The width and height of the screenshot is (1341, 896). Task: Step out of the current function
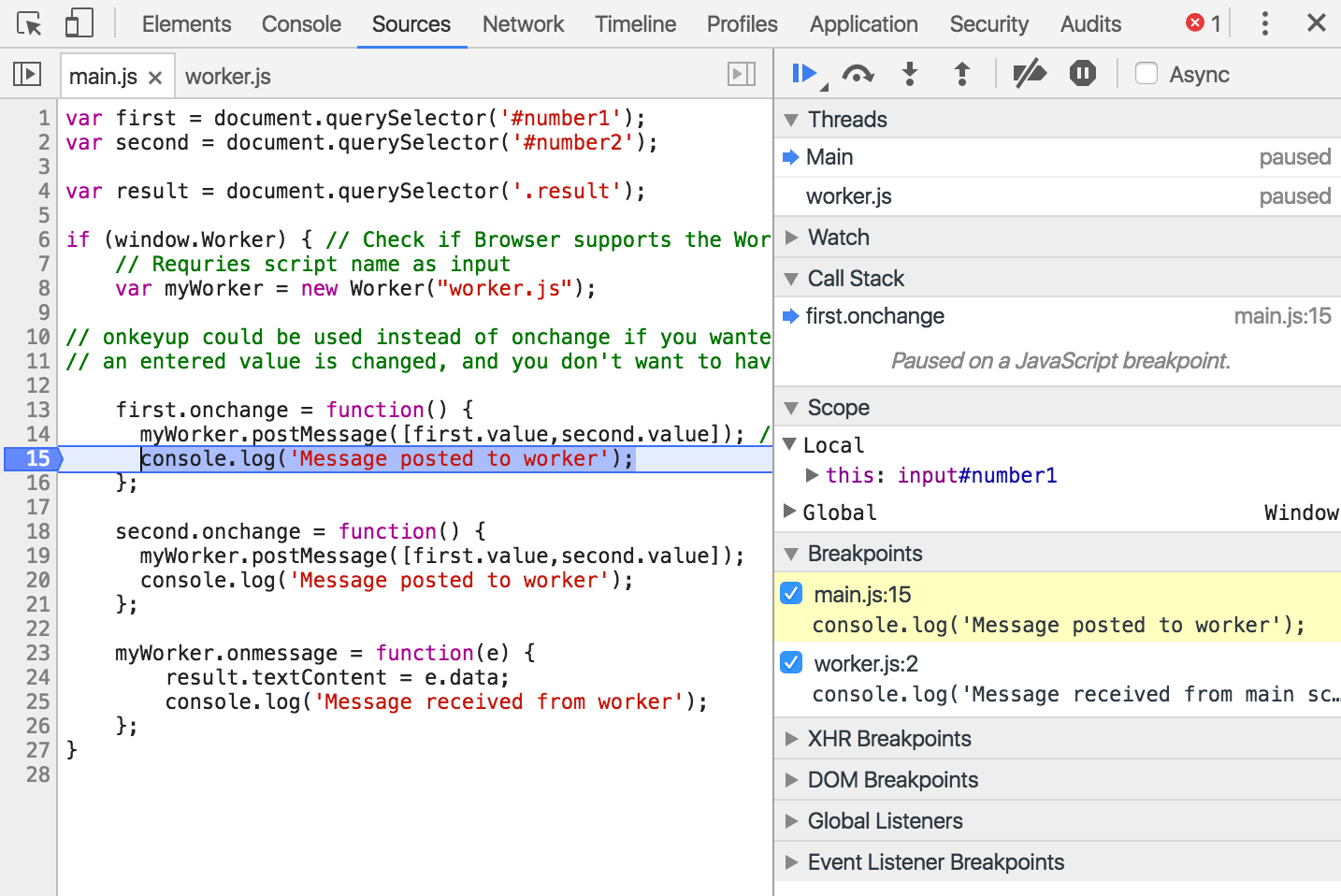[x=961, y=74]
